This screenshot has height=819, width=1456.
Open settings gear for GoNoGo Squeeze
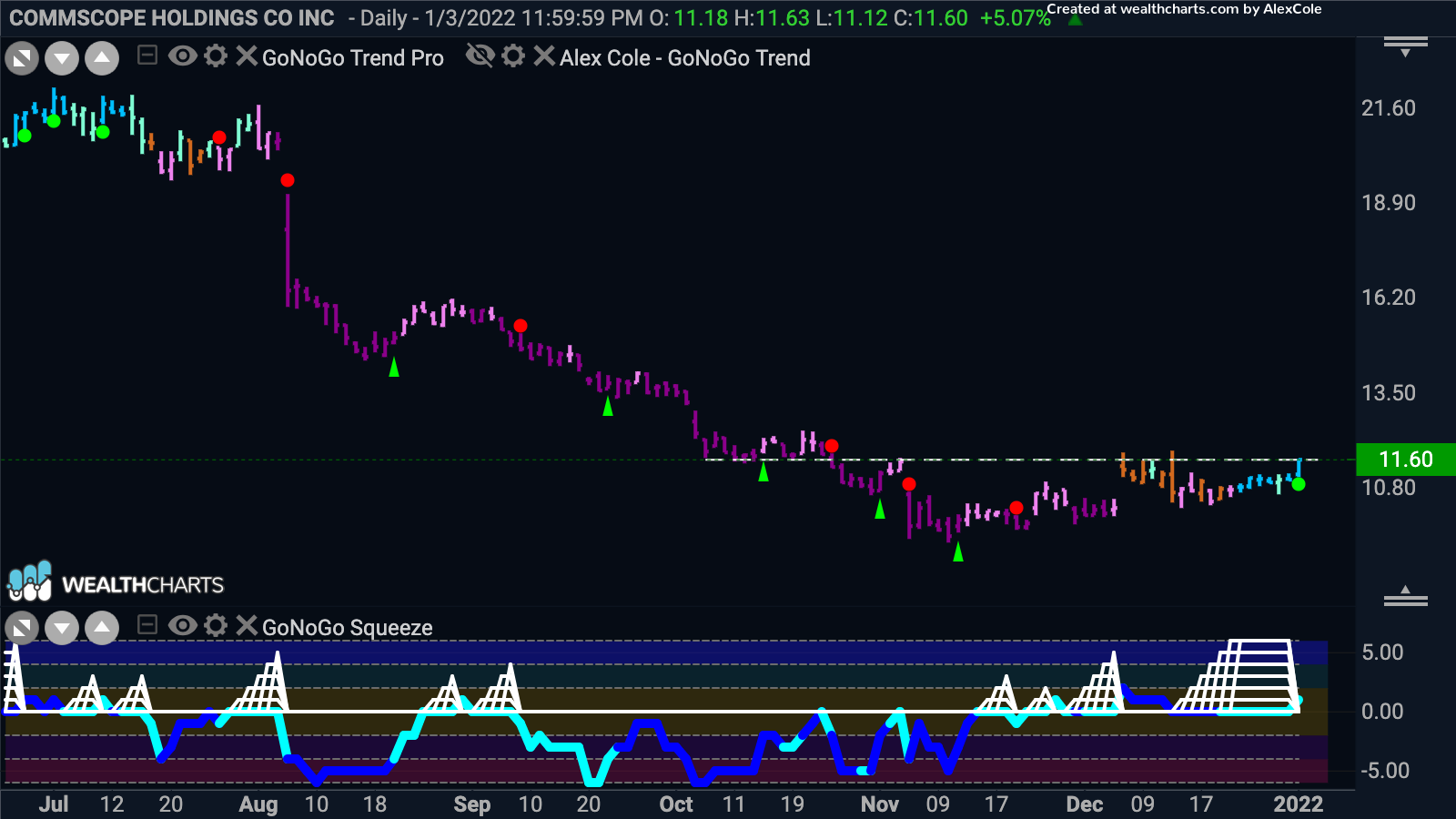[216, 625]
